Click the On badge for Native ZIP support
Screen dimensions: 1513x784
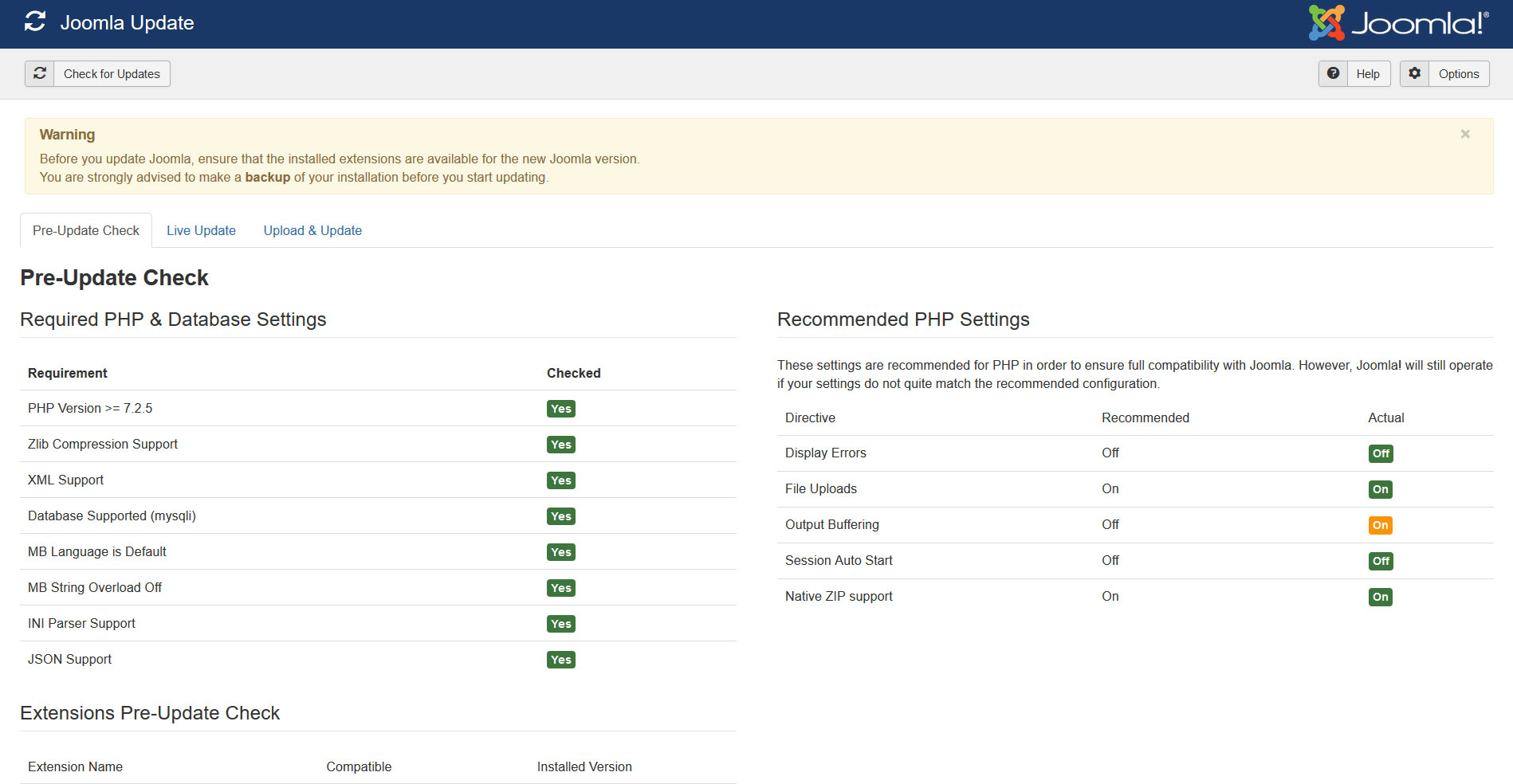[x=1380, y=597]
